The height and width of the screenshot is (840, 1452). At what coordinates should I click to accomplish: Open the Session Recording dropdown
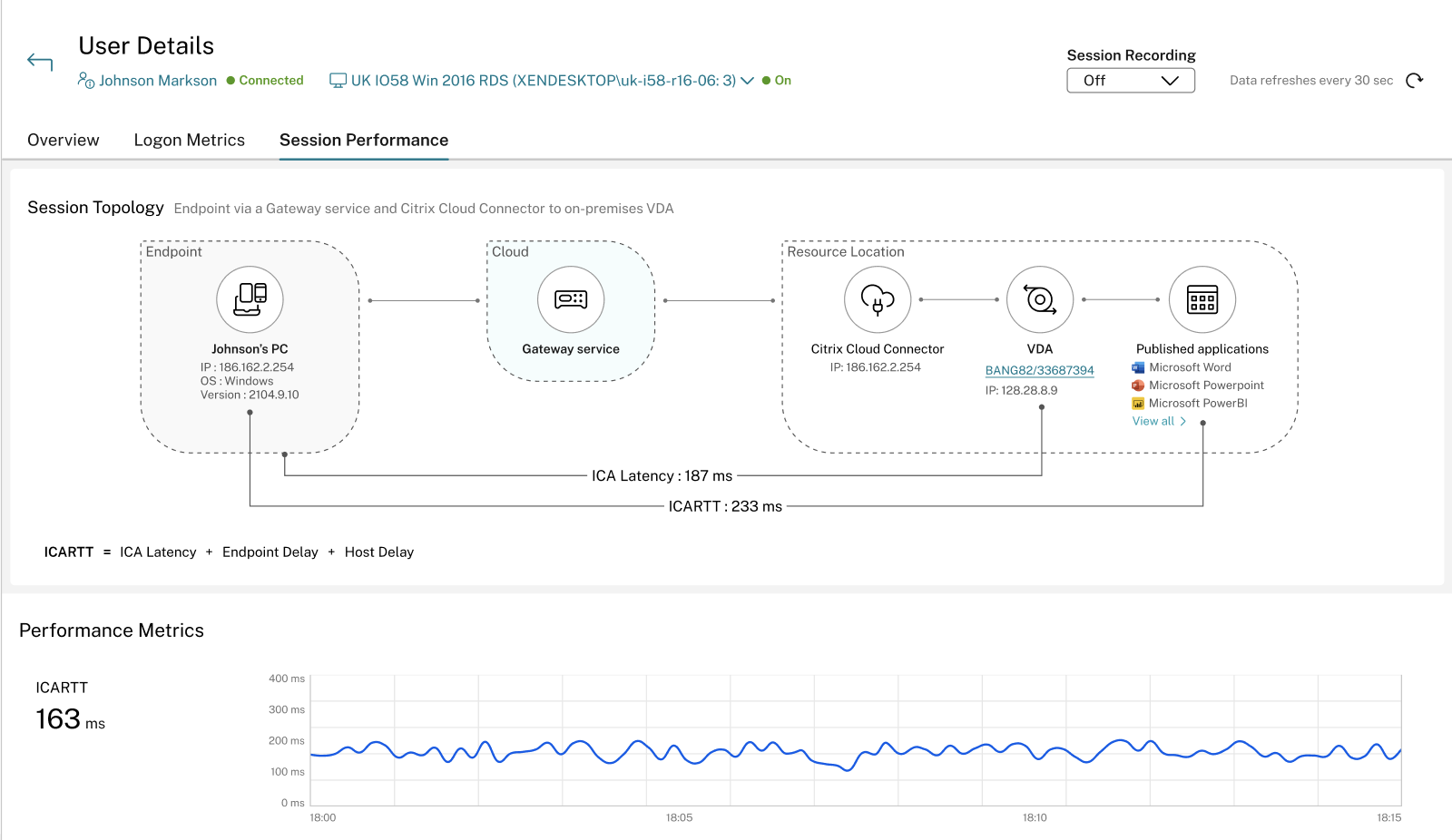pyautogui.click(x=1131, y=81)
